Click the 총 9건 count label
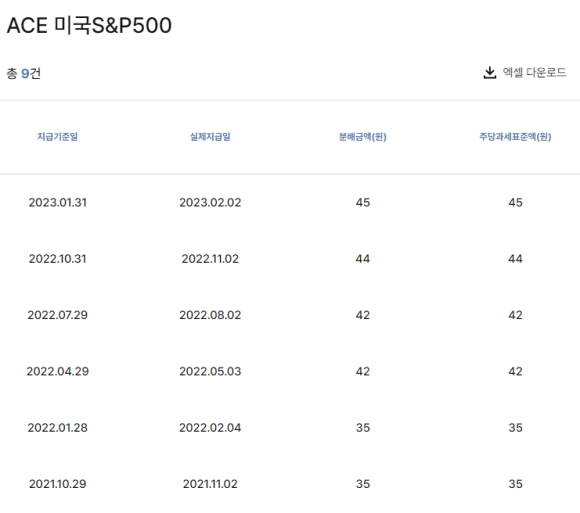580x513 pixels. point(23,73)
